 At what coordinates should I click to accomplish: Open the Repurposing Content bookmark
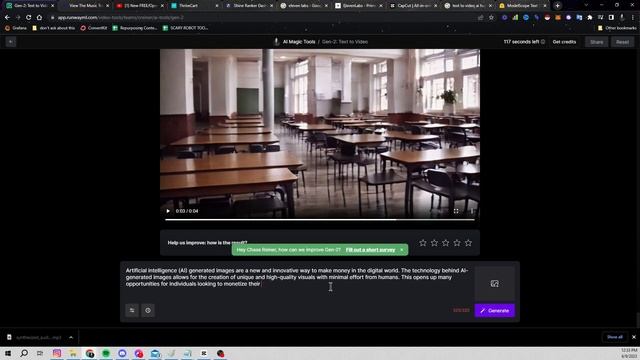tap(135, 28)
